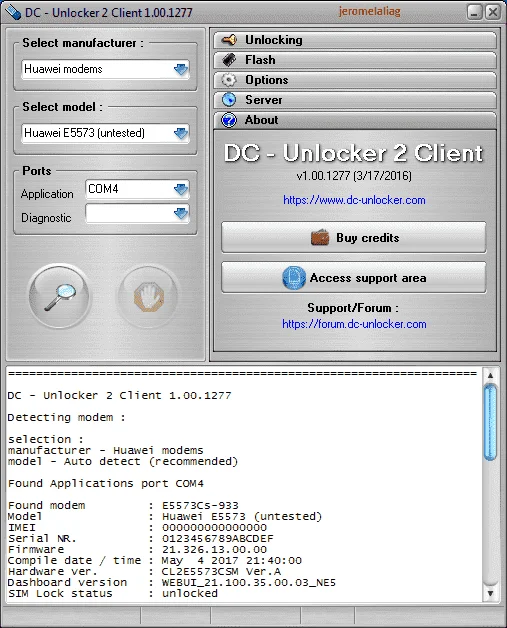Click the gear icon beside Options
The height and width of the screenshot is (628, 507).
[x=229, y=80]
